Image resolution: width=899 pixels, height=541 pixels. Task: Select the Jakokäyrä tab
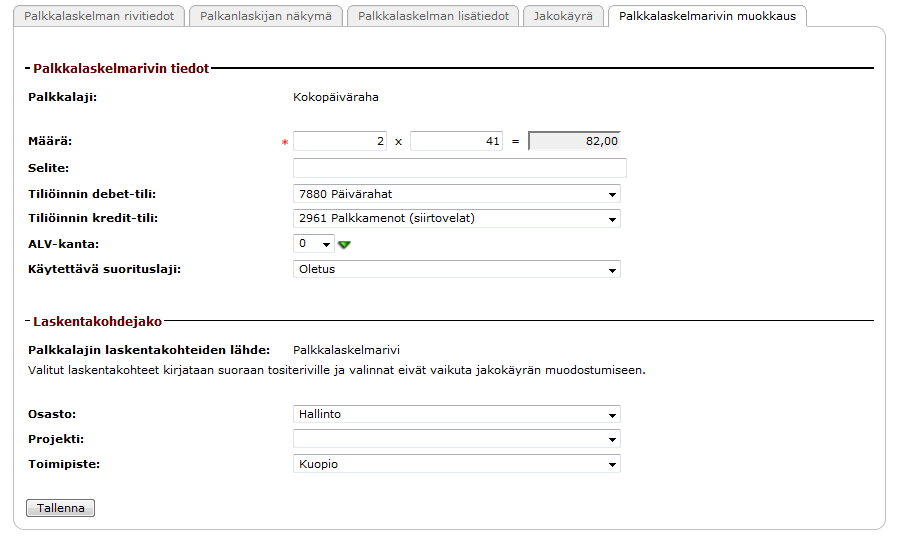[563, 16]
